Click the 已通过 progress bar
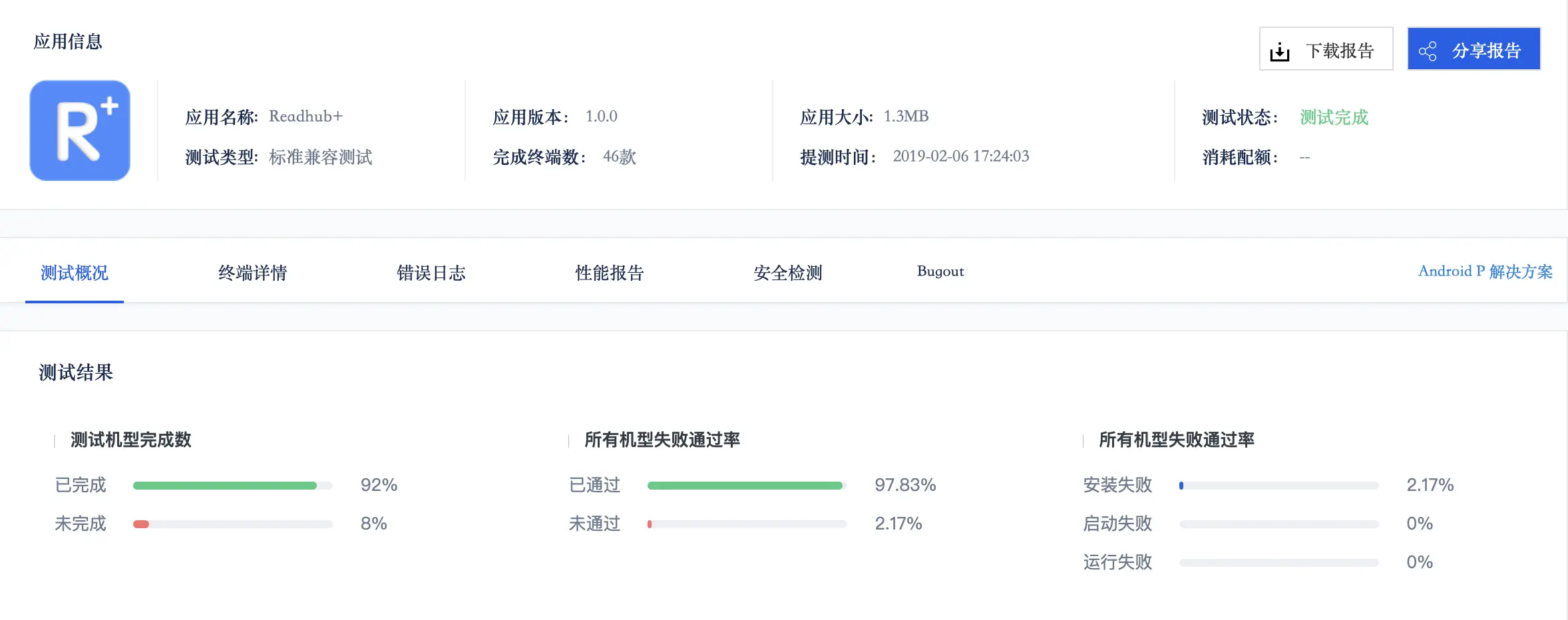The height and width of the screenshot is (620, 1568). pos(747,486)
